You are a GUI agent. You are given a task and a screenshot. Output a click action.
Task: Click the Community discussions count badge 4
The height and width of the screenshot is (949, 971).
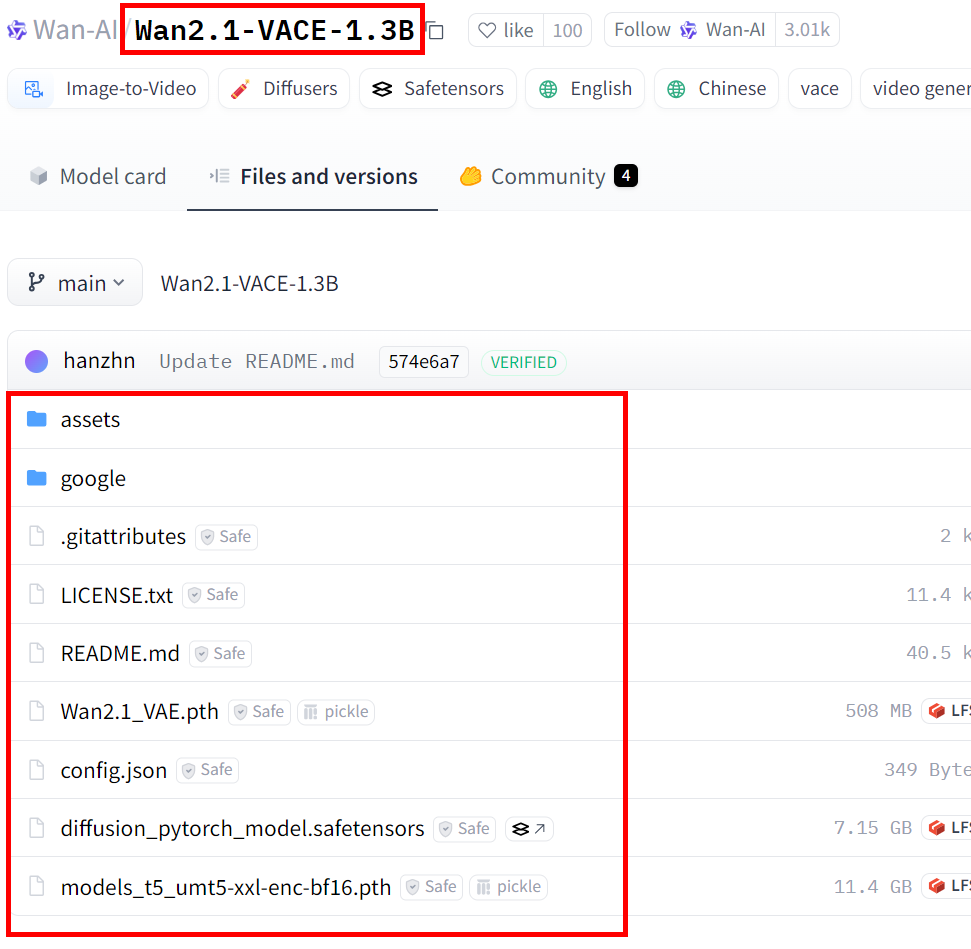626,176
